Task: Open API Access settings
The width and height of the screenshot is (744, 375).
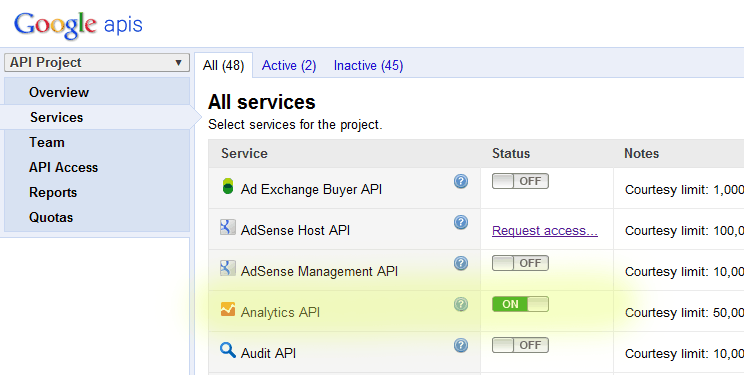Action: [x=63, y=168]
